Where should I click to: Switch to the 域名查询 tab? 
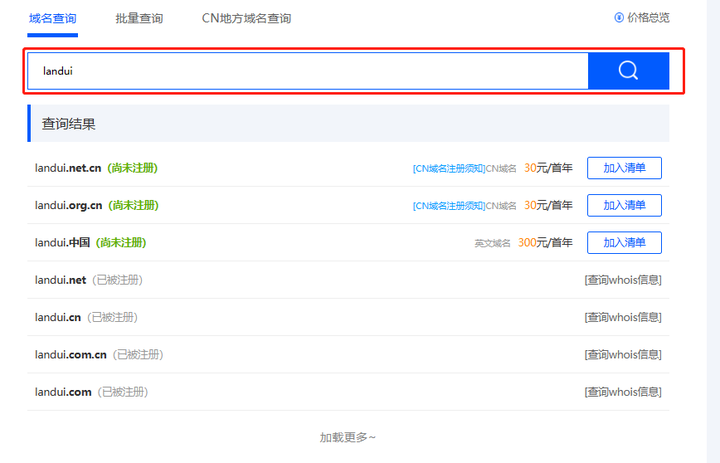coord(52,18)
